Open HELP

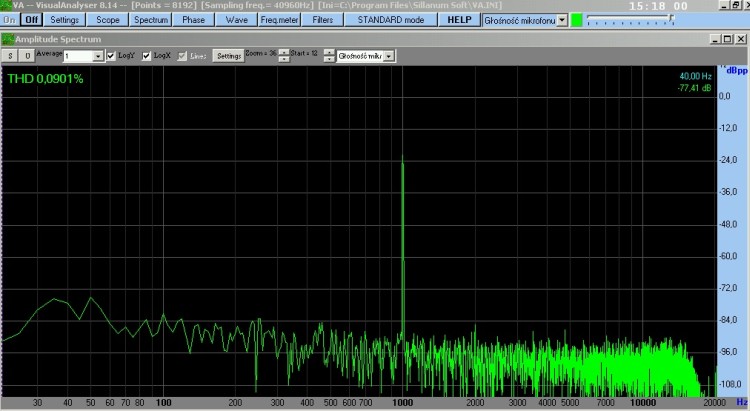(459, 20)
